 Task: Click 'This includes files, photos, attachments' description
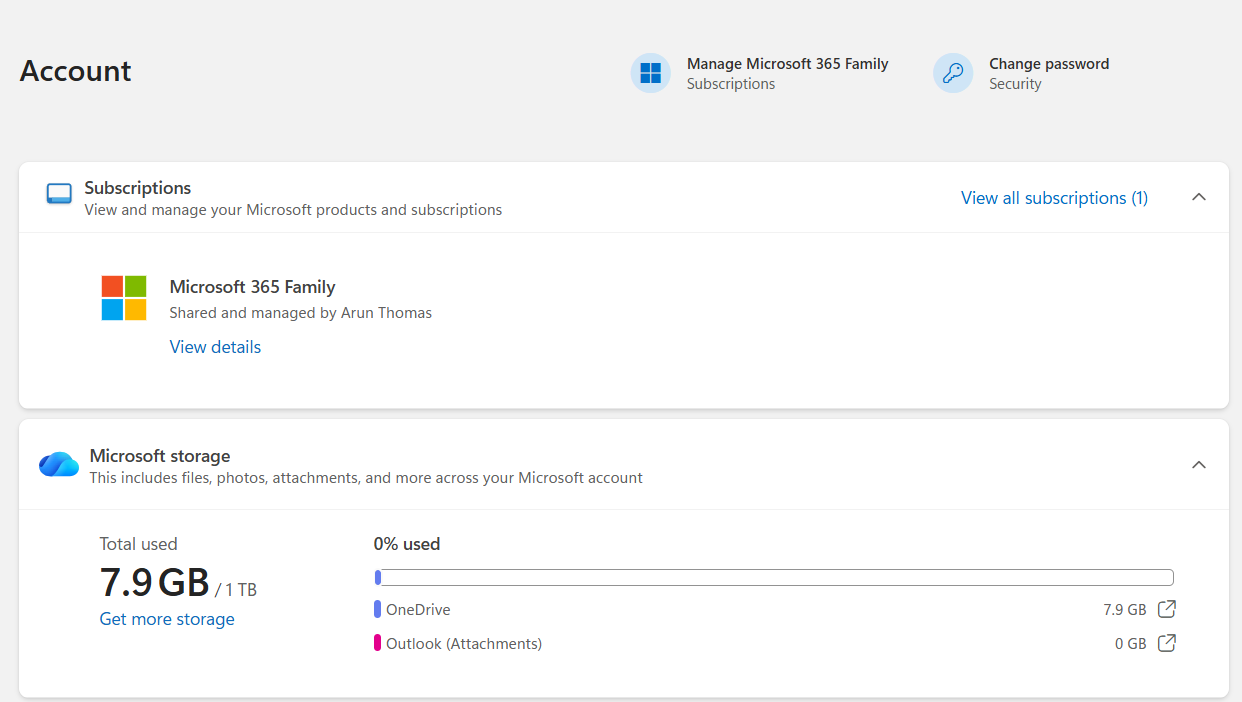[366, 478]
